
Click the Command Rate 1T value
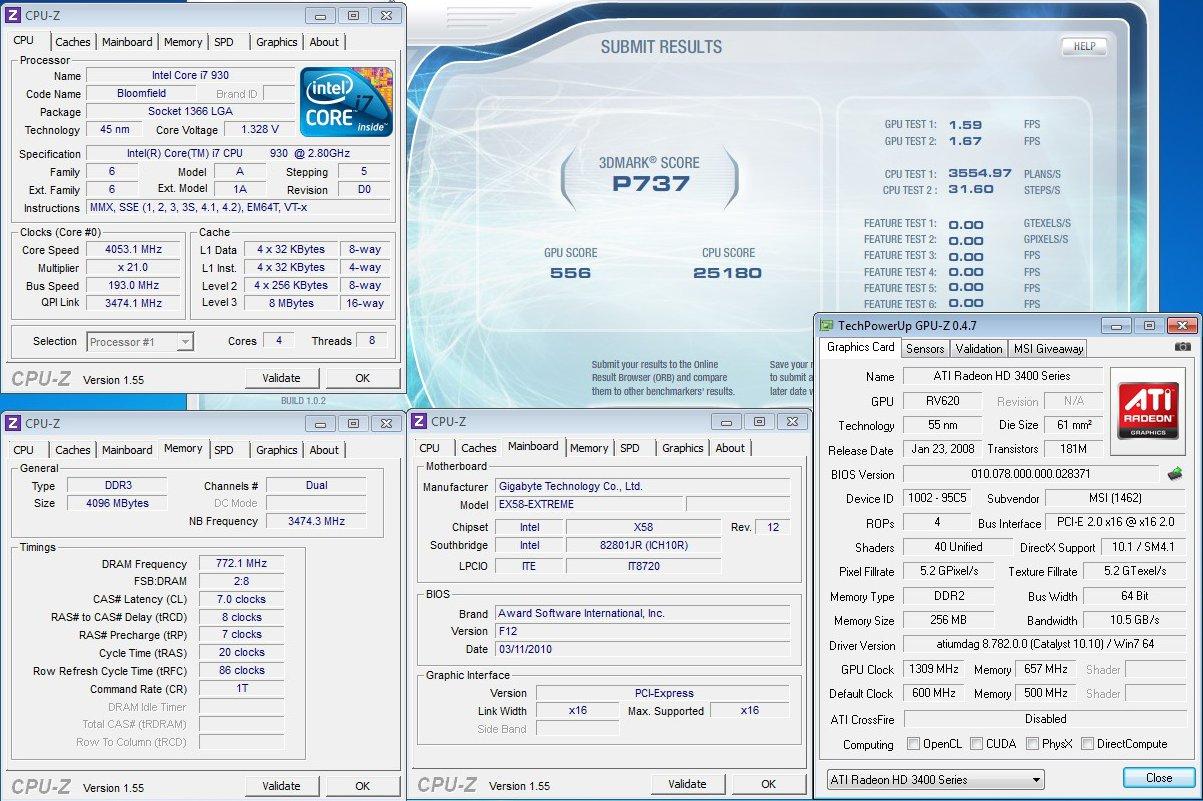tap(241, 689)
